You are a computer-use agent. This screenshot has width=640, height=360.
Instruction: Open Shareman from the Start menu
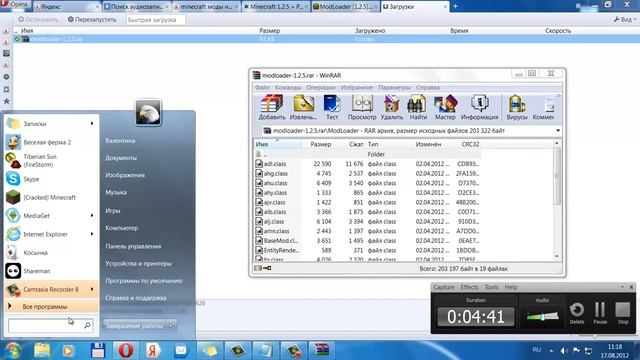click(51, 271)
